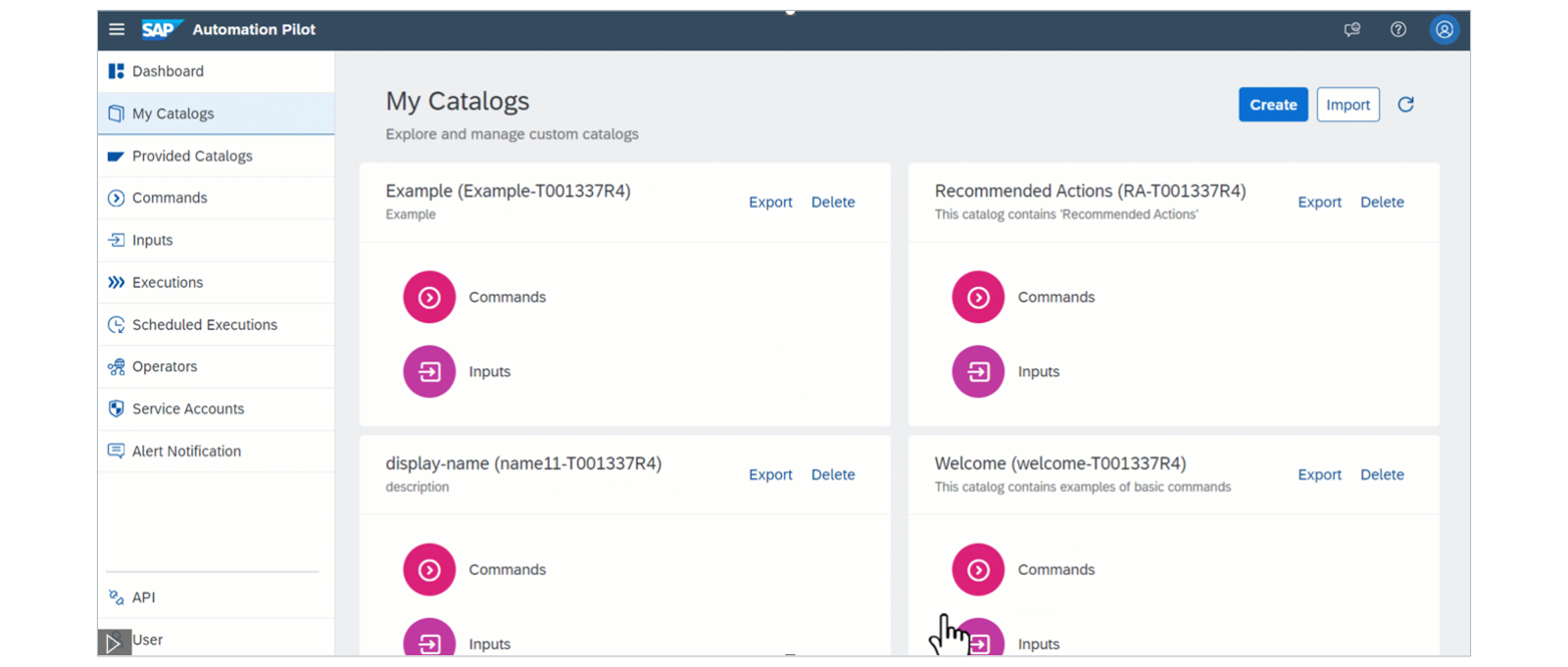Click the Provided Catalogs sidebar icon
This screenshot has width=1568, height=667.
tap(116, 156)
